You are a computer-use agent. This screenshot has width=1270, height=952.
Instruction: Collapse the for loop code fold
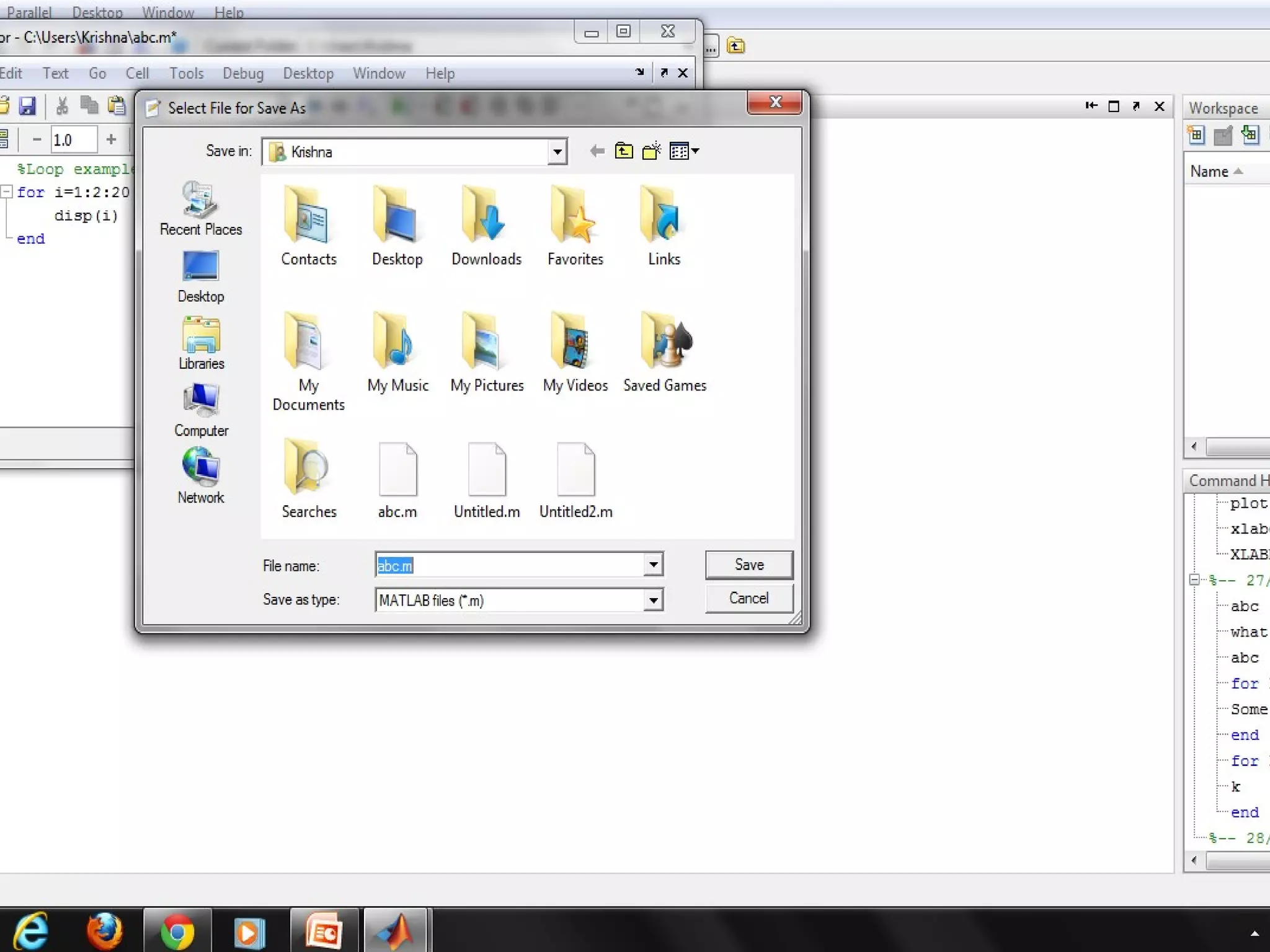coord(7,192)
